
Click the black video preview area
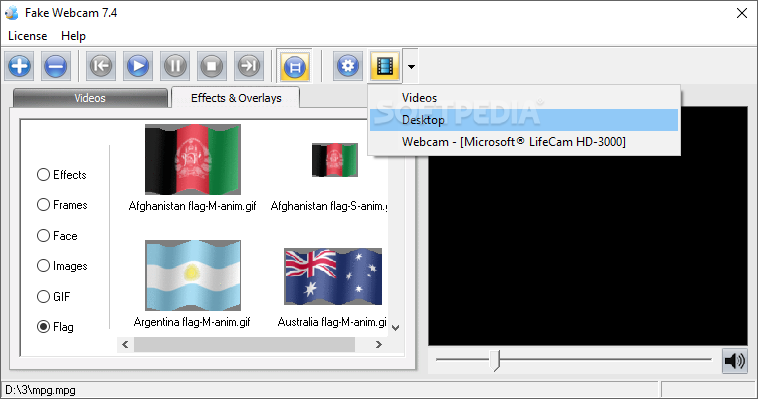(x=588, y=226)
